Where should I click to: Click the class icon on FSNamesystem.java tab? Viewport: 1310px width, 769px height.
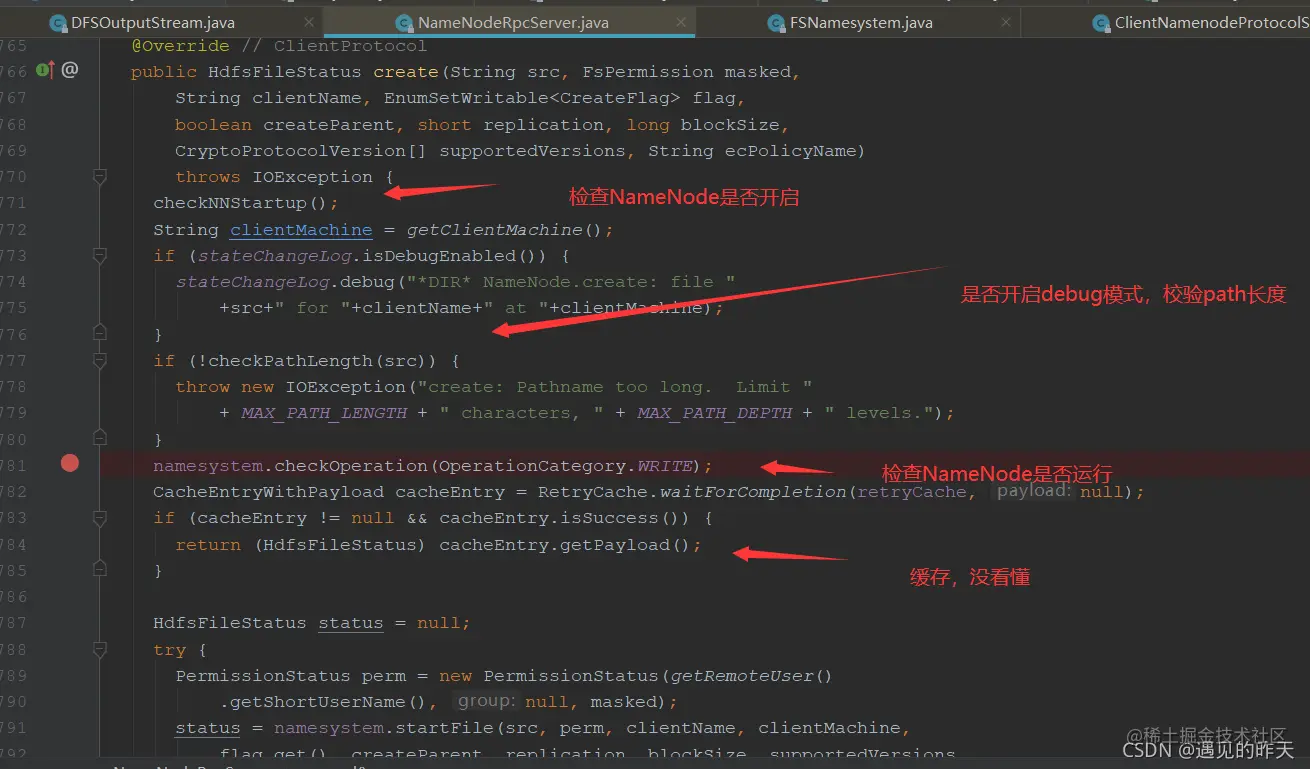pyautogui.click(x=776, y=23)
